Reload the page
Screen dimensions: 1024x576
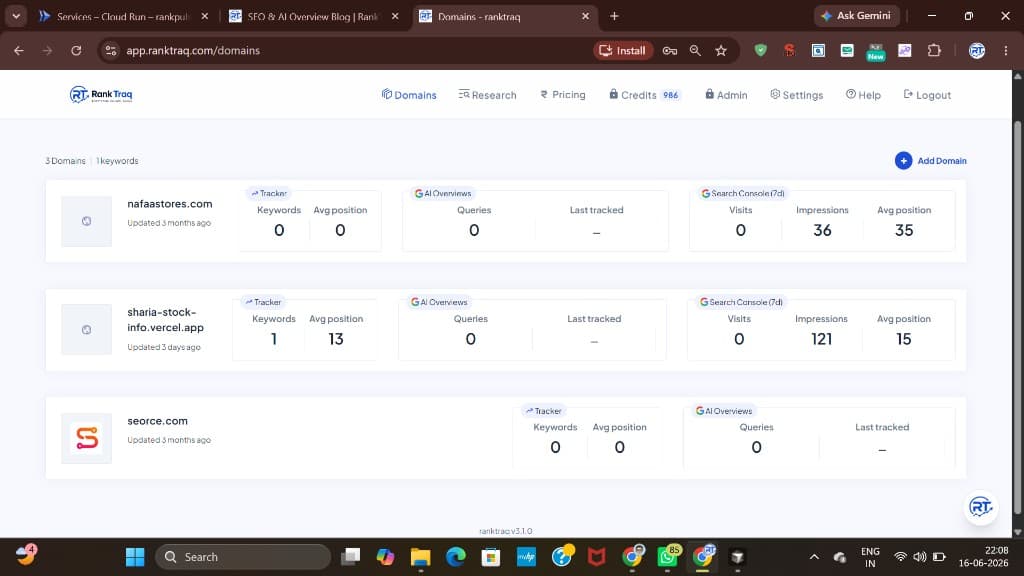pyautogui.click(x=76, y=50)
